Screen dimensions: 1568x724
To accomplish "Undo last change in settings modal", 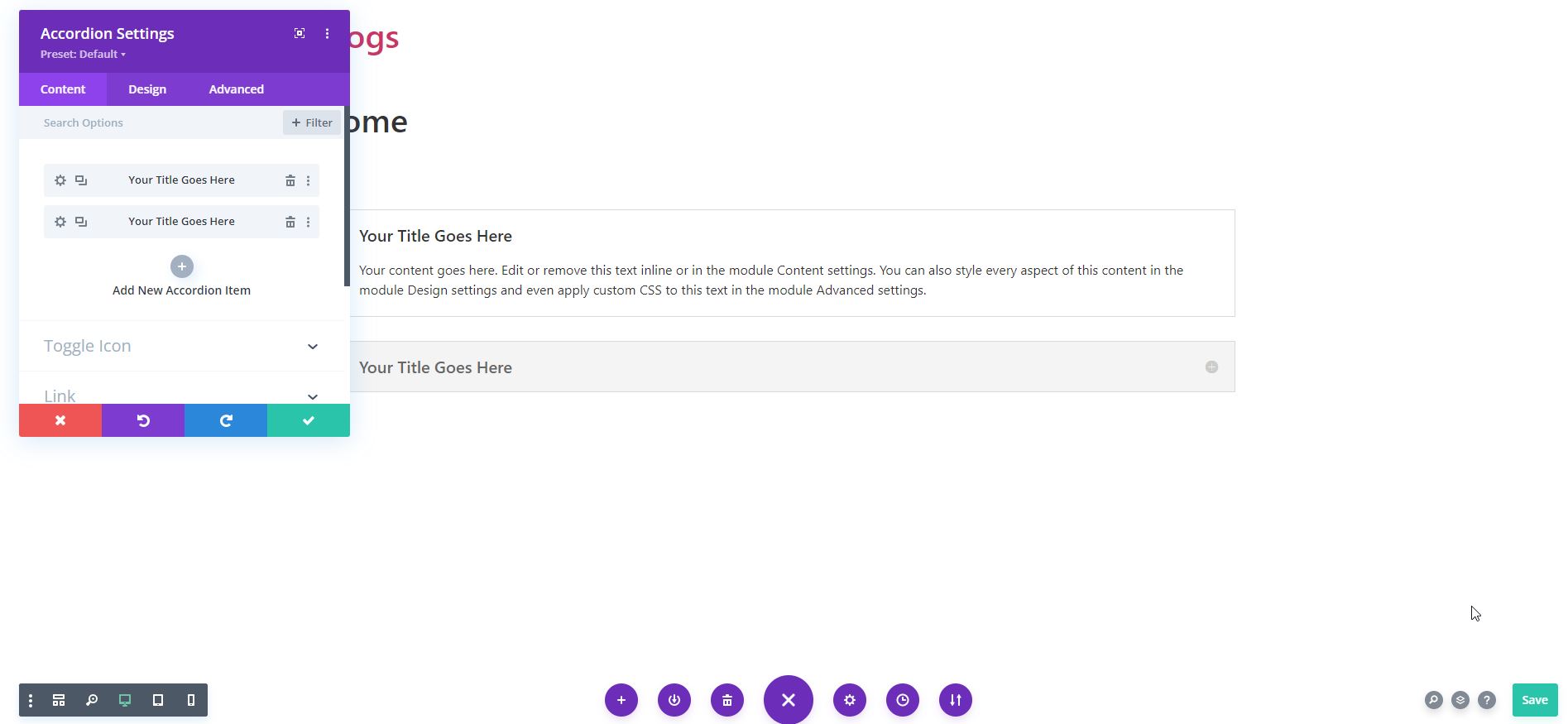I will point(143,420).
